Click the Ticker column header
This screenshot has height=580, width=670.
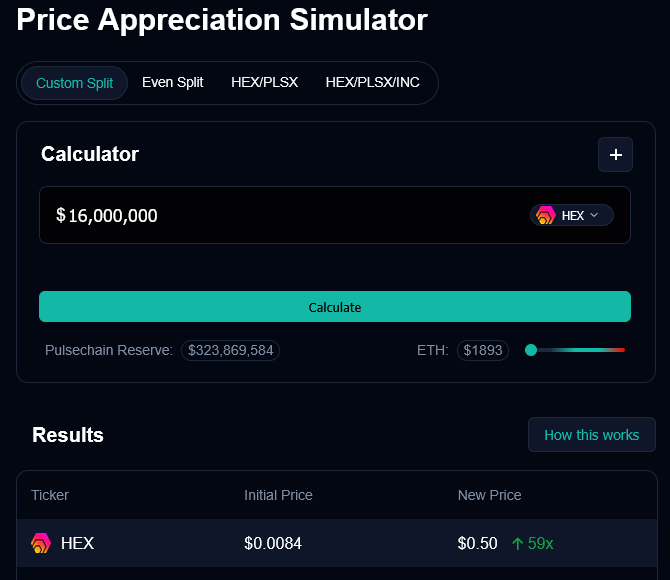[50, 495]
